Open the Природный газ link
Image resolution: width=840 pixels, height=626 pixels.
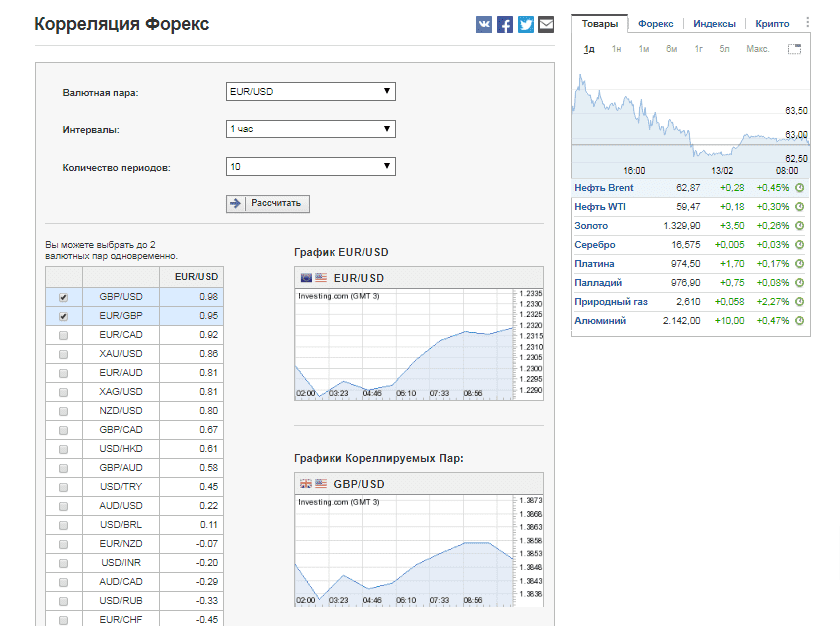[610, 302]
